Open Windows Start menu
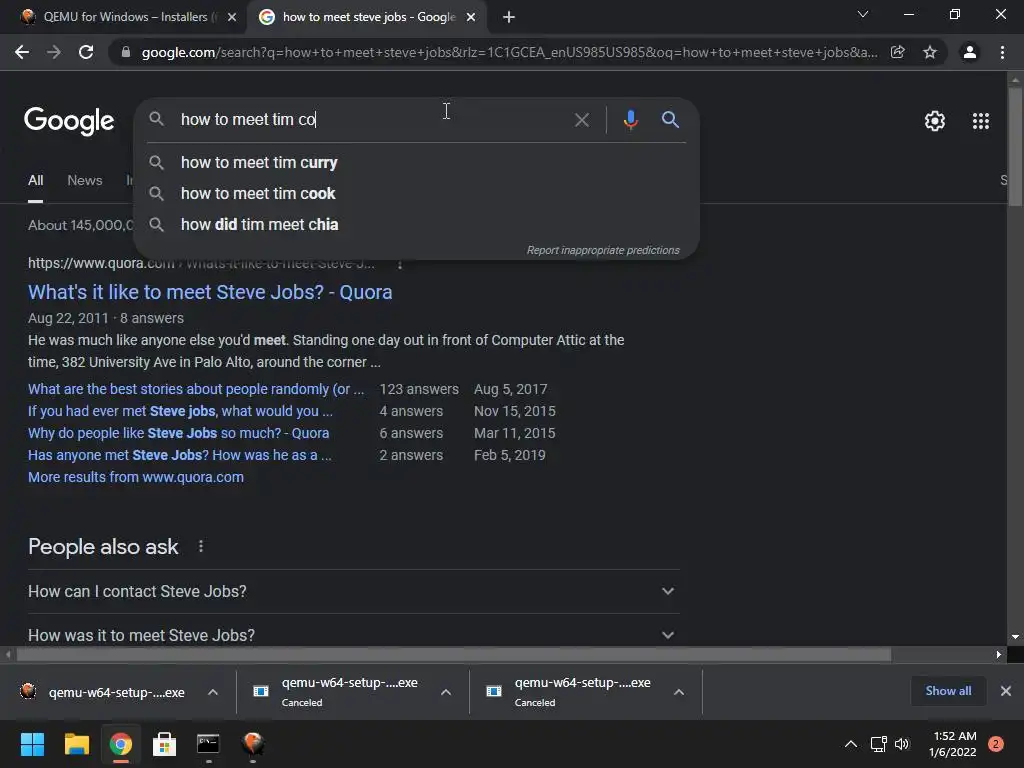 [32, 744]
